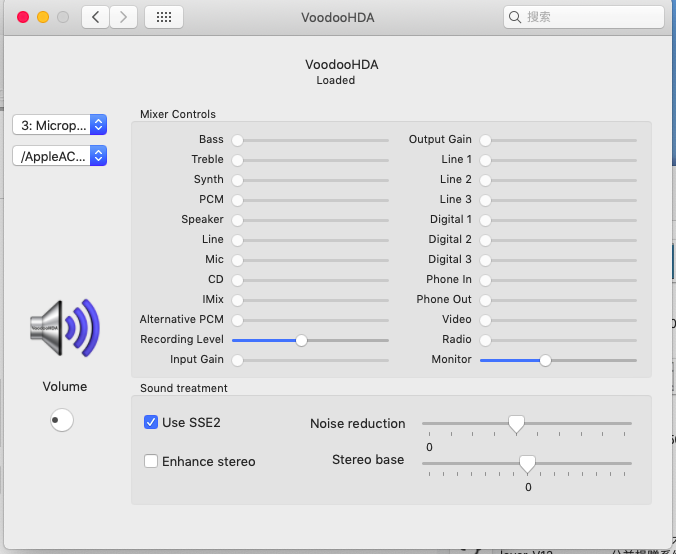Click the "Mixer Controls" section label
Screen dimensions: 676x554
tap(178, 114)
